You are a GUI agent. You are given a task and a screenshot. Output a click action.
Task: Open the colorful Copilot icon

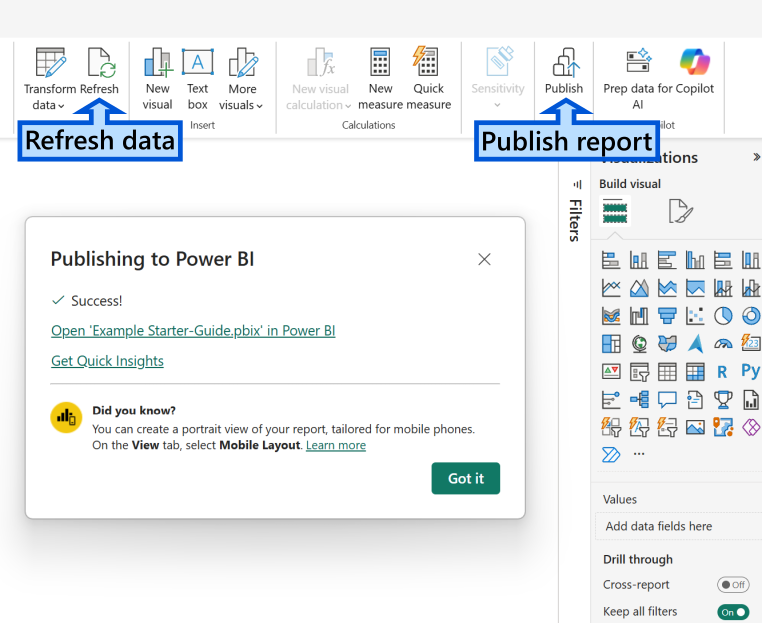[695, 62]
